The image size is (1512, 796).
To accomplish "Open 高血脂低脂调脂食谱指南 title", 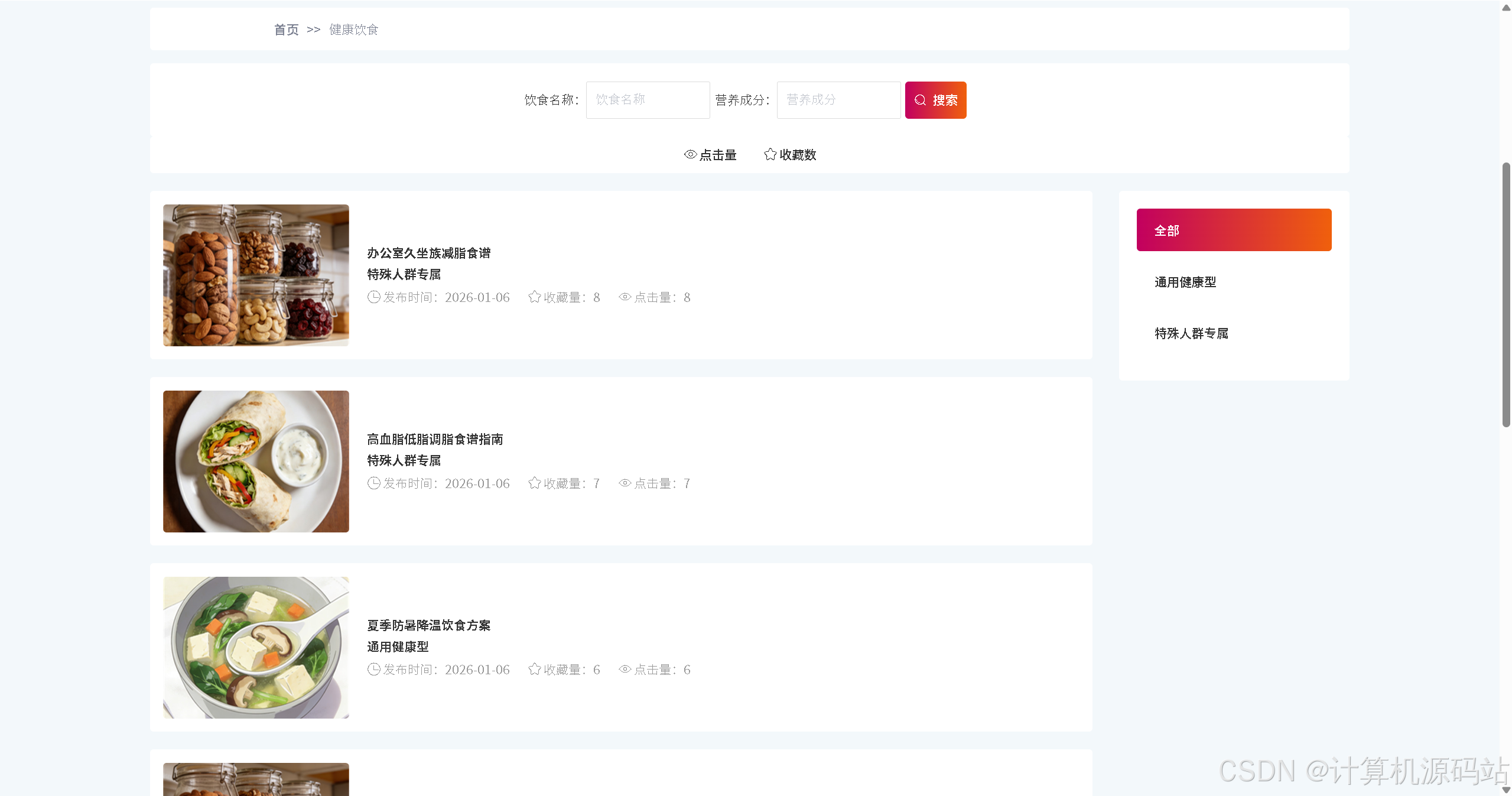I will (435, 440).
